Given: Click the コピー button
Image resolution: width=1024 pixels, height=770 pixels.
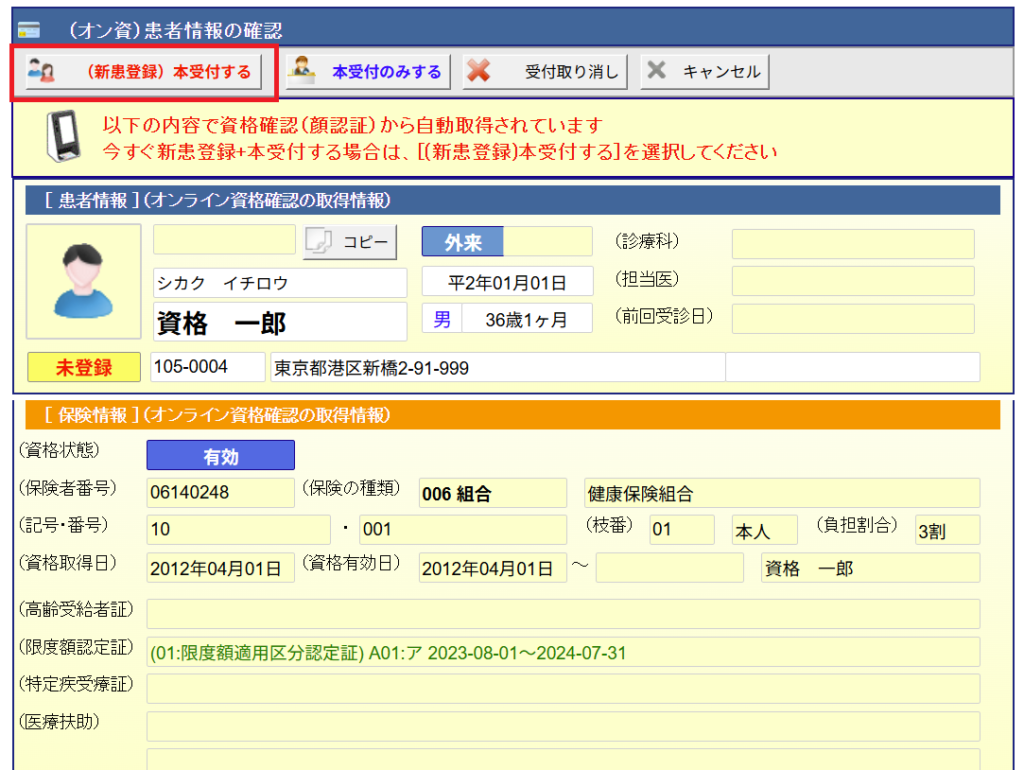Looking at the screenshot, I should tap(350, 243).
